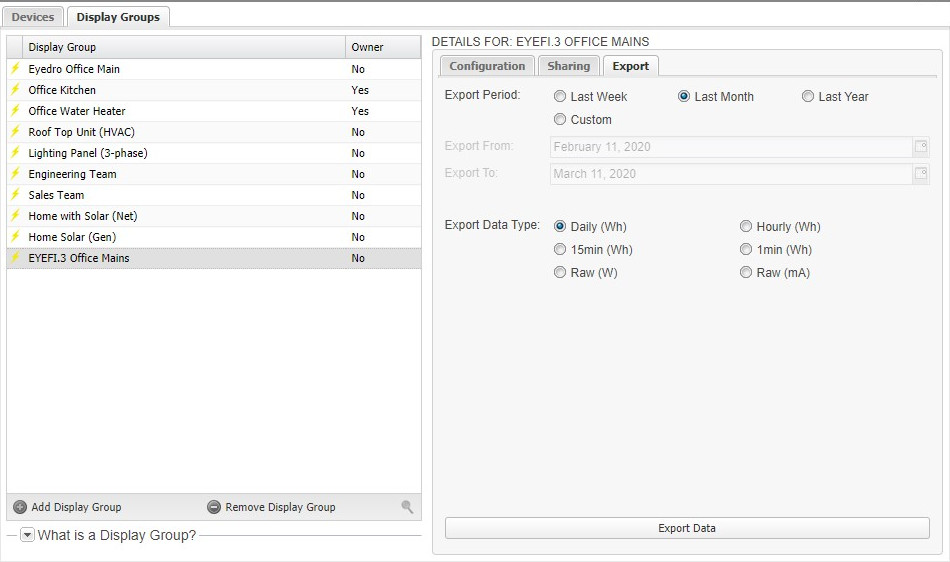
Task: Sort by Display Group column header
Action: (184, 47)
